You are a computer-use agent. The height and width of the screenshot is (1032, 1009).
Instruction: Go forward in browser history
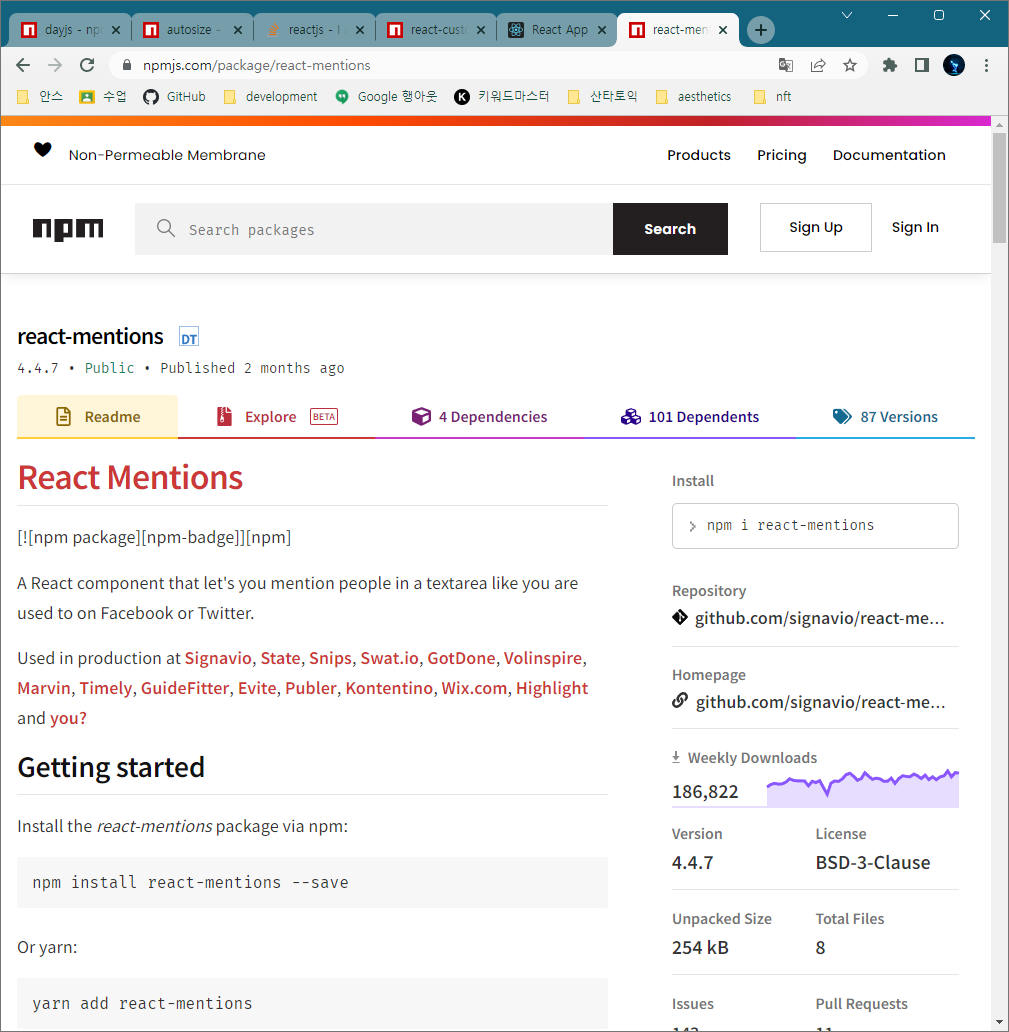55,65
